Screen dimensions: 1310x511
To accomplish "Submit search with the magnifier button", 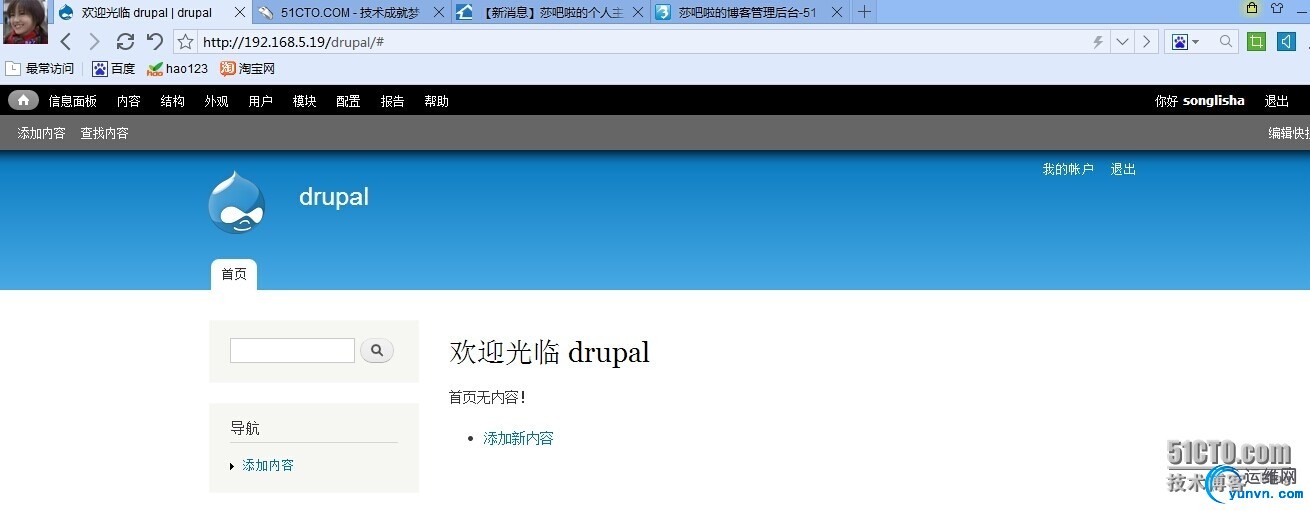I will 377,351.
